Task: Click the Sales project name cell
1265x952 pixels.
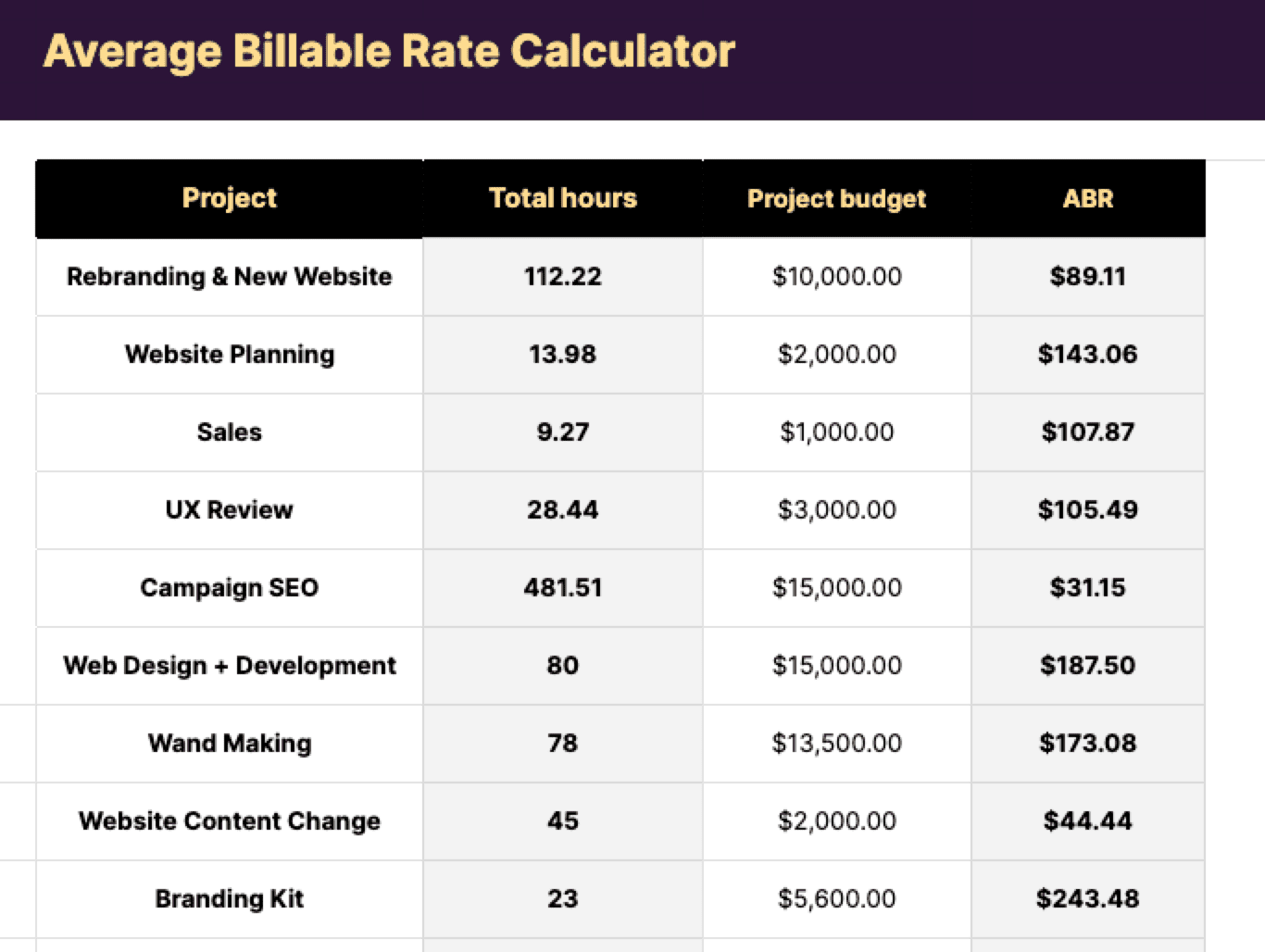Action: (x=230, y=432)
